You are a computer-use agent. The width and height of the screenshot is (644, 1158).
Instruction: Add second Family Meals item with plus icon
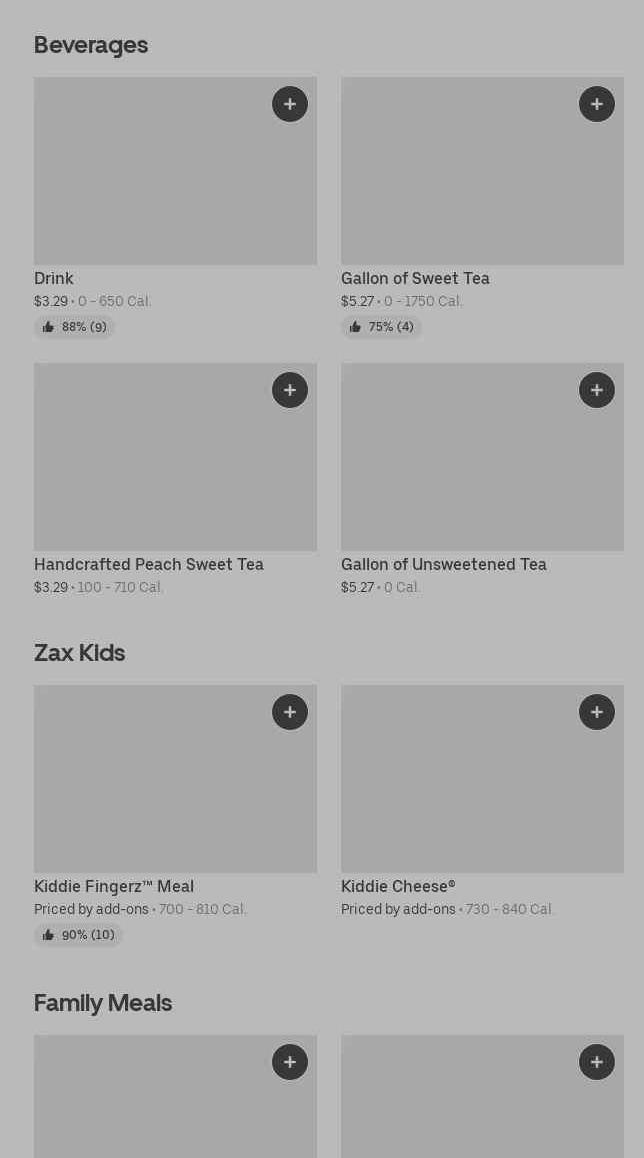(597, 1062)
